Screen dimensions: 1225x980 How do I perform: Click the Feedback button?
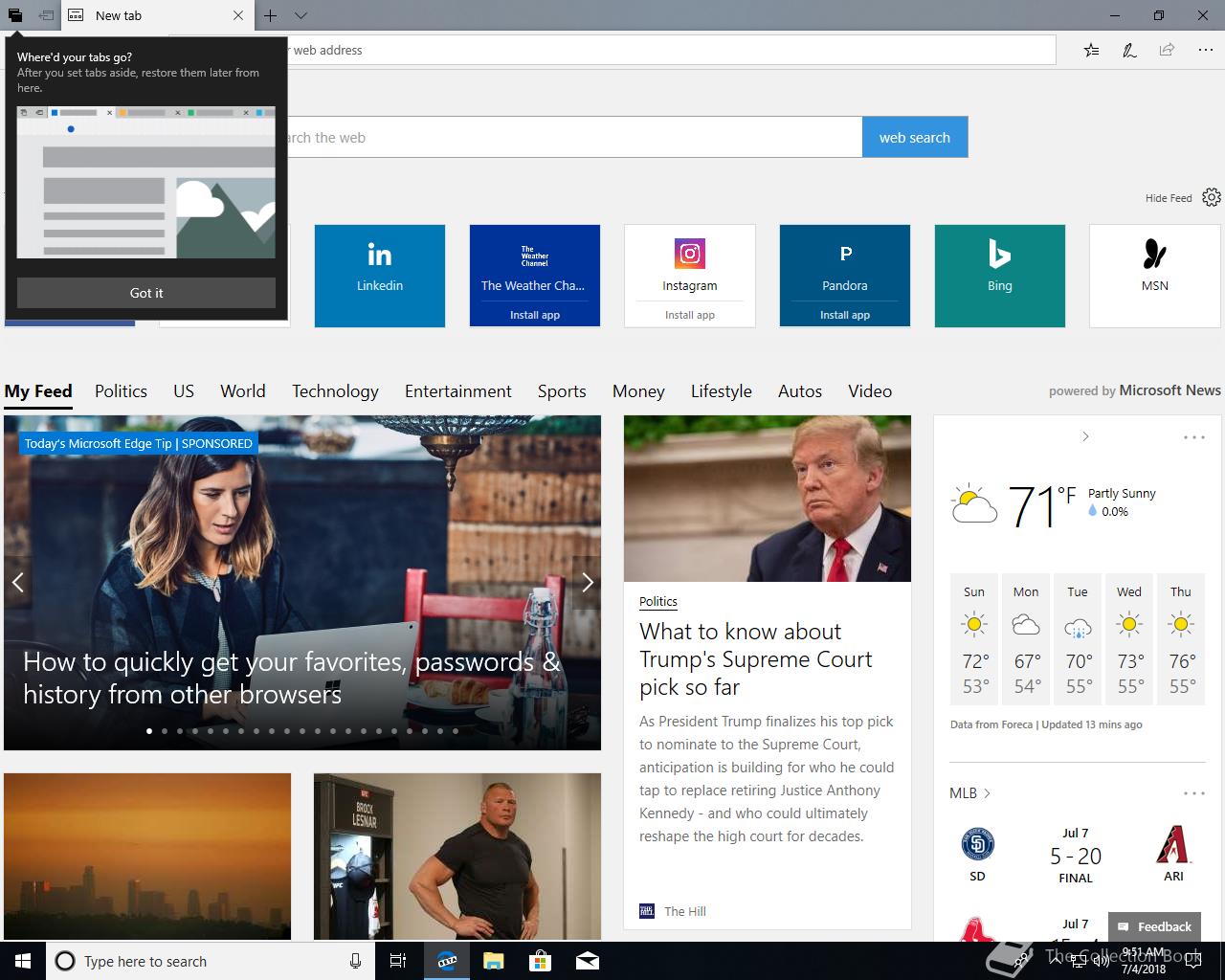(x=1155, y=926)
